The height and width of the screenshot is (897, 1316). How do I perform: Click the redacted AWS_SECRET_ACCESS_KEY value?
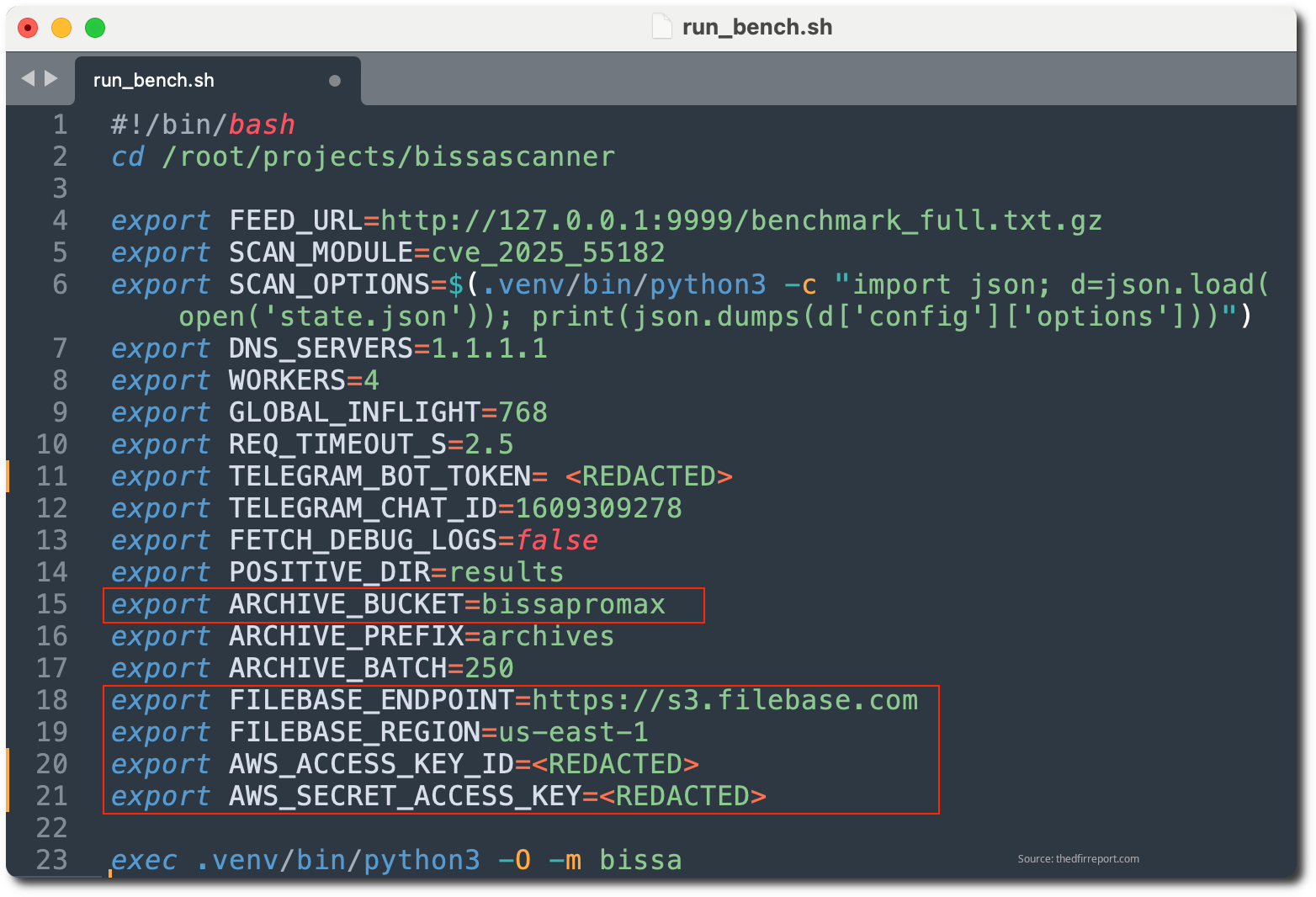(x=682, y=796)
